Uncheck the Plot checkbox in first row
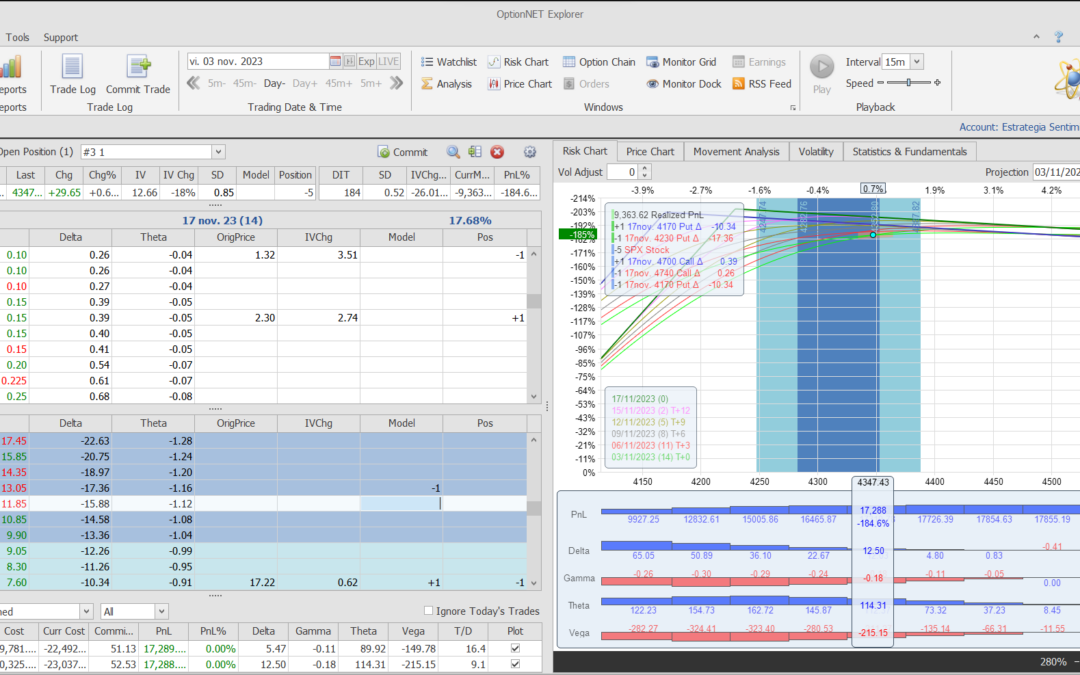This screenshot has width=1080, height=675. (515, 649)
